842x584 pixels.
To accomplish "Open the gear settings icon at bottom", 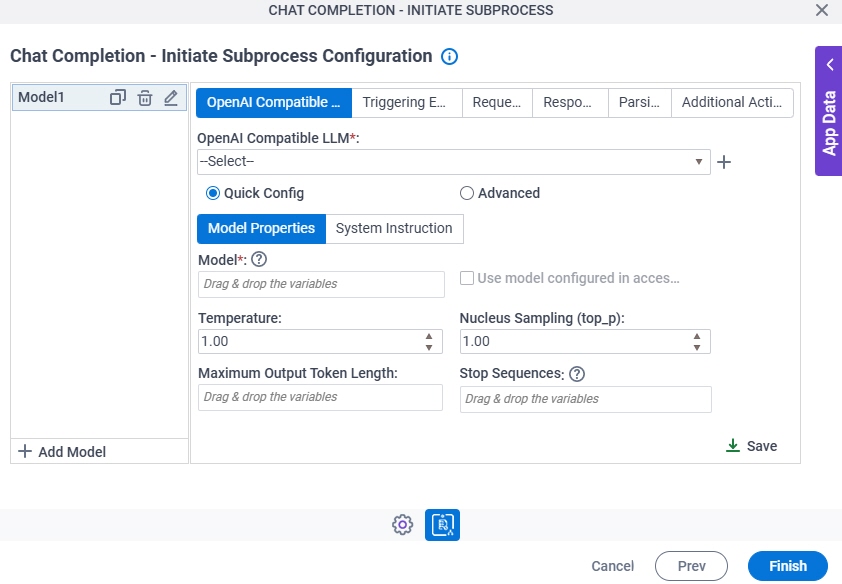I will point(402,524).
